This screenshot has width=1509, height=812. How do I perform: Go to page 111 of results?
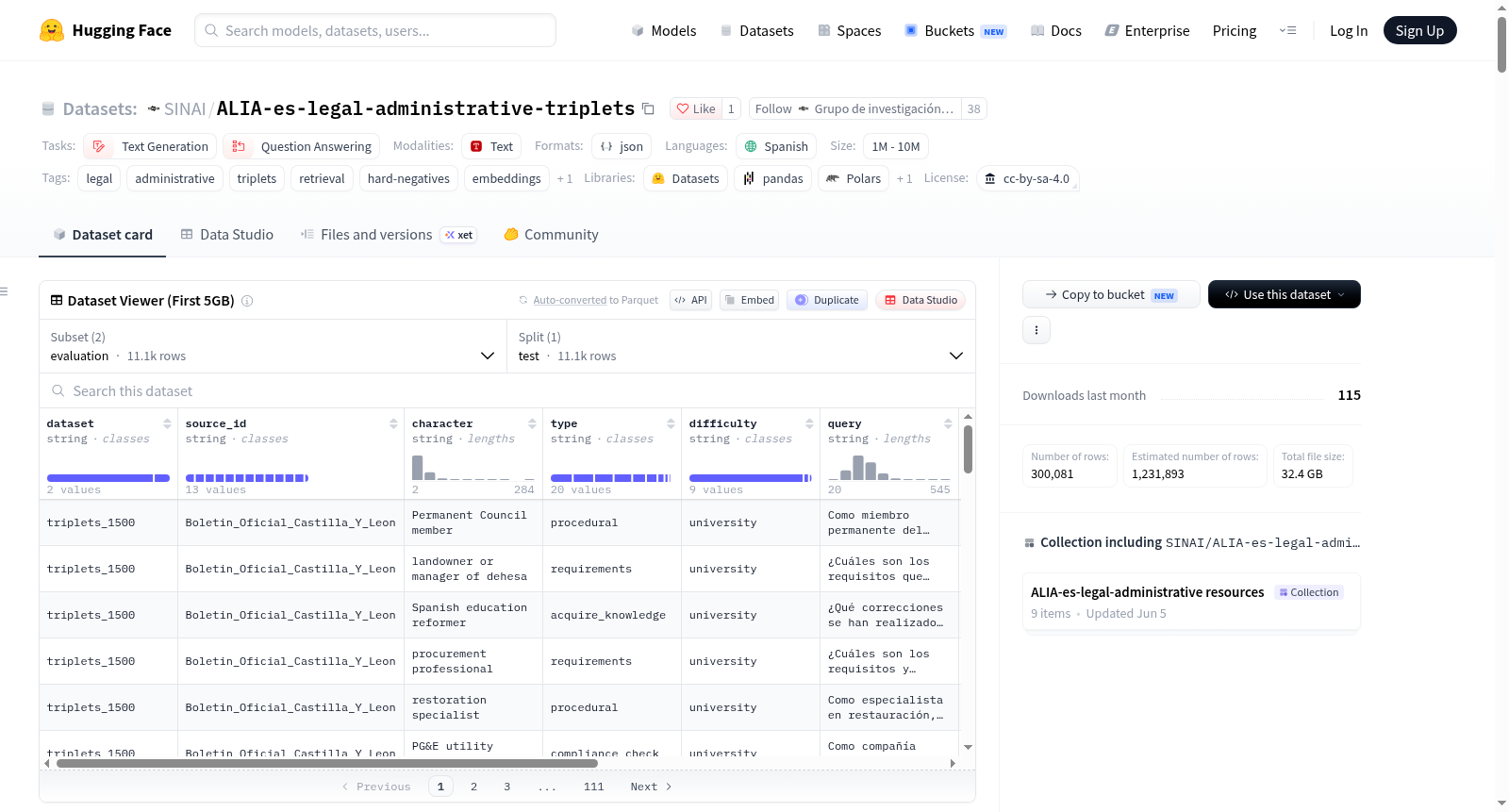(594, 787)
